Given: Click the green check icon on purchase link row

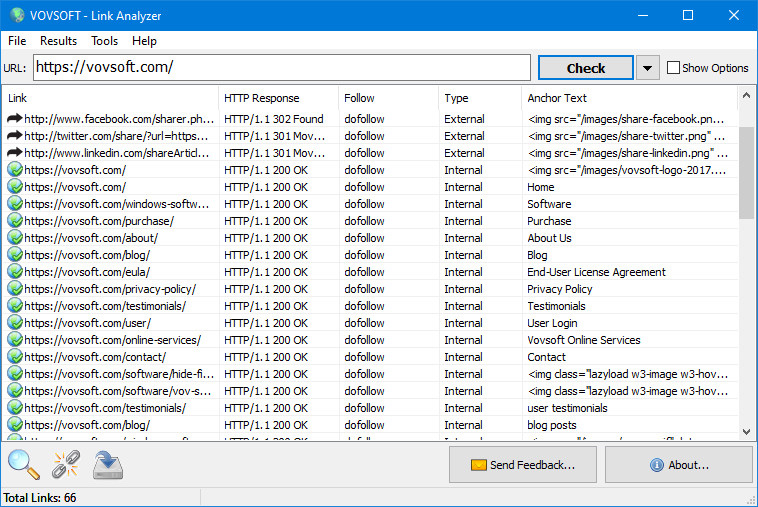Looking at the screenshot, I should point(15,221).
